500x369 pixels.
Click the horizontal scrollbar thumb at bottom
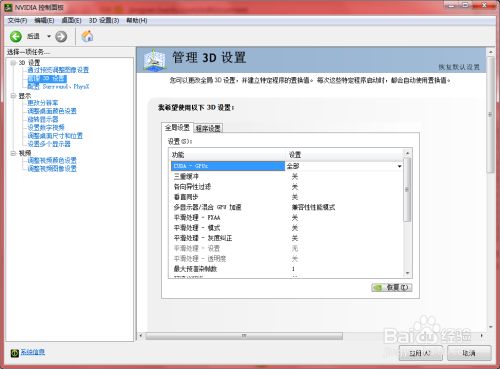click(x=244, y=336)
